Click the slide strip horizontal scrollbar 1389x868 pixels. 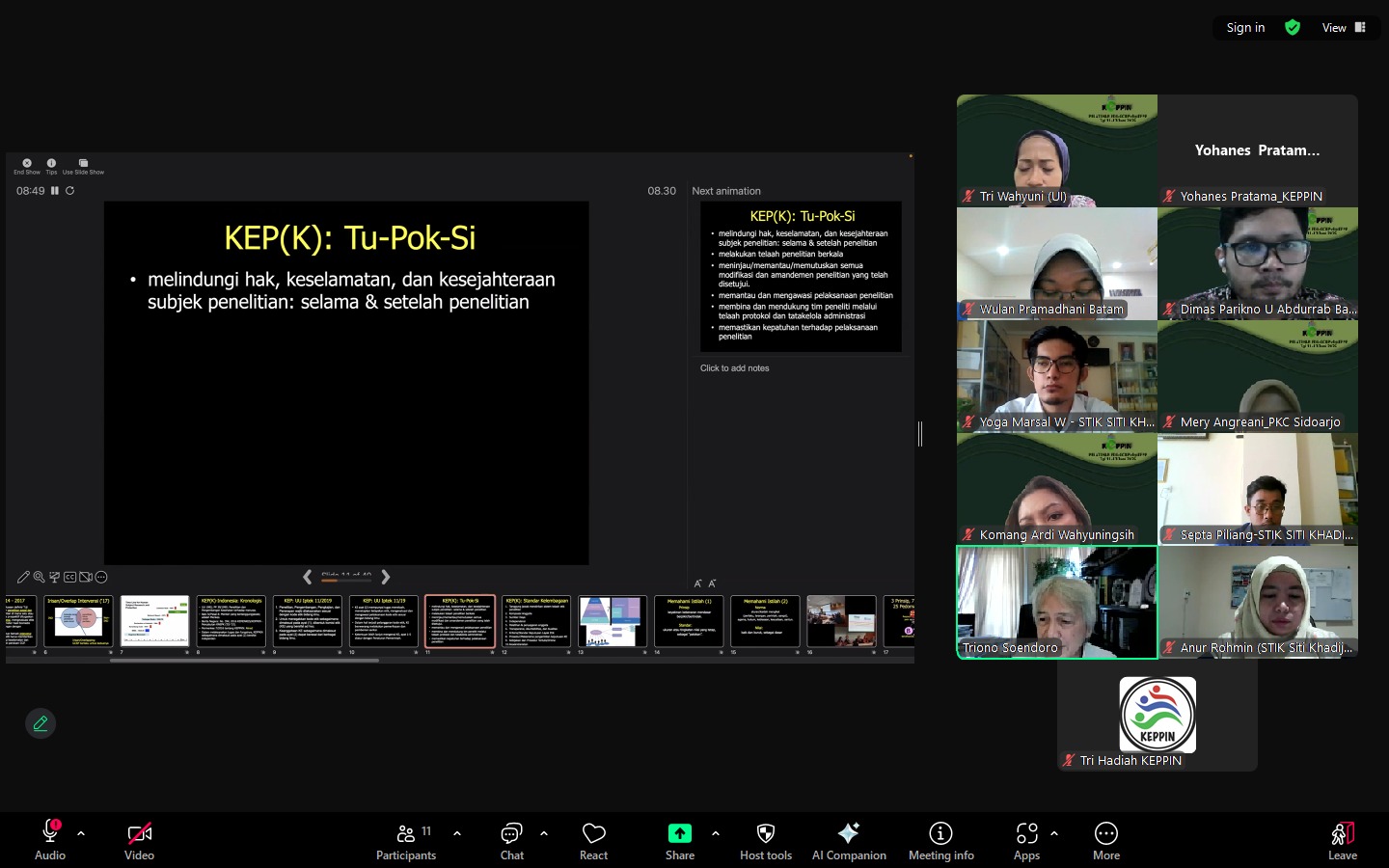(244, 661)
